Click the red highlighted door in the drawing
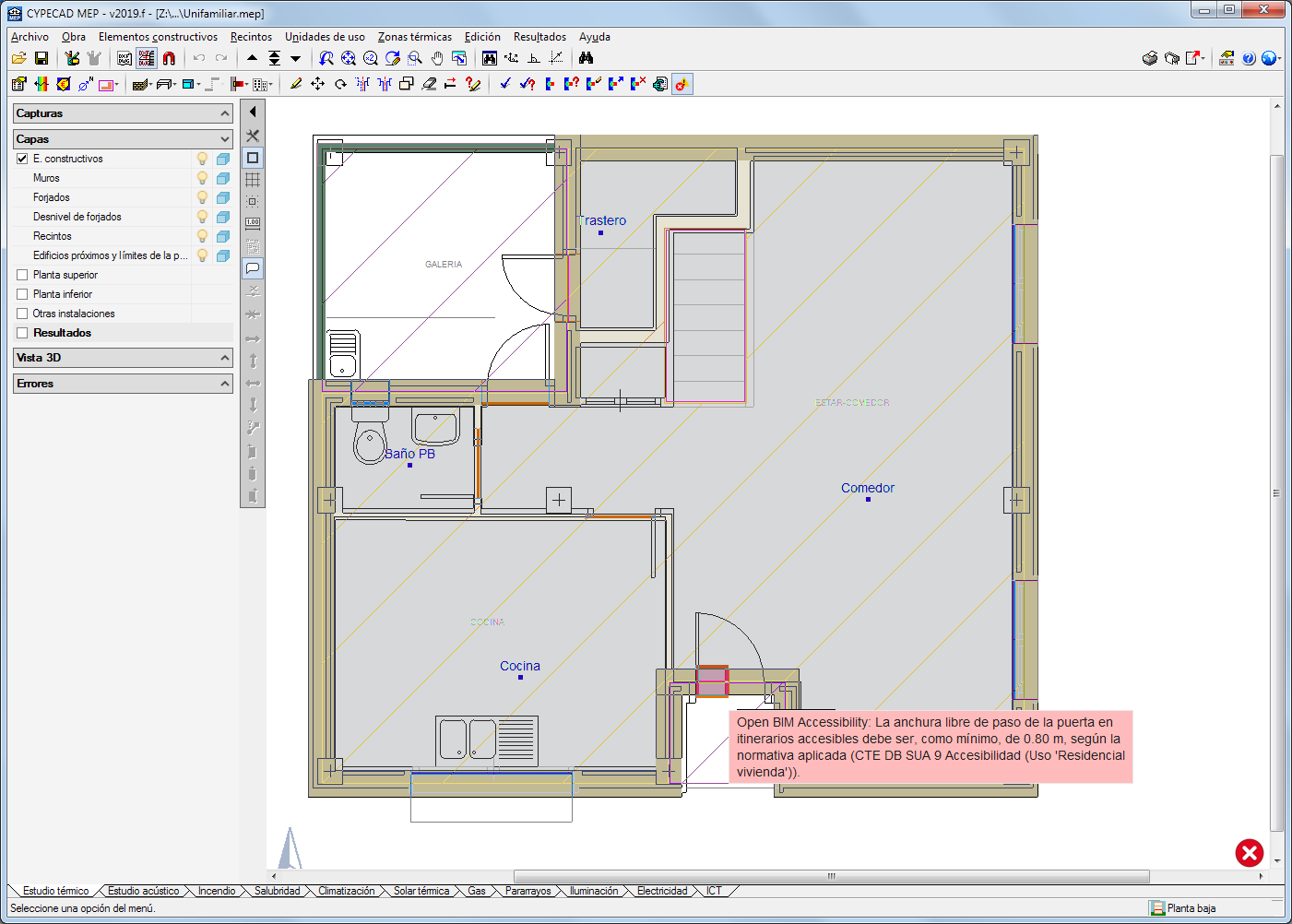 tap(712, 682)
